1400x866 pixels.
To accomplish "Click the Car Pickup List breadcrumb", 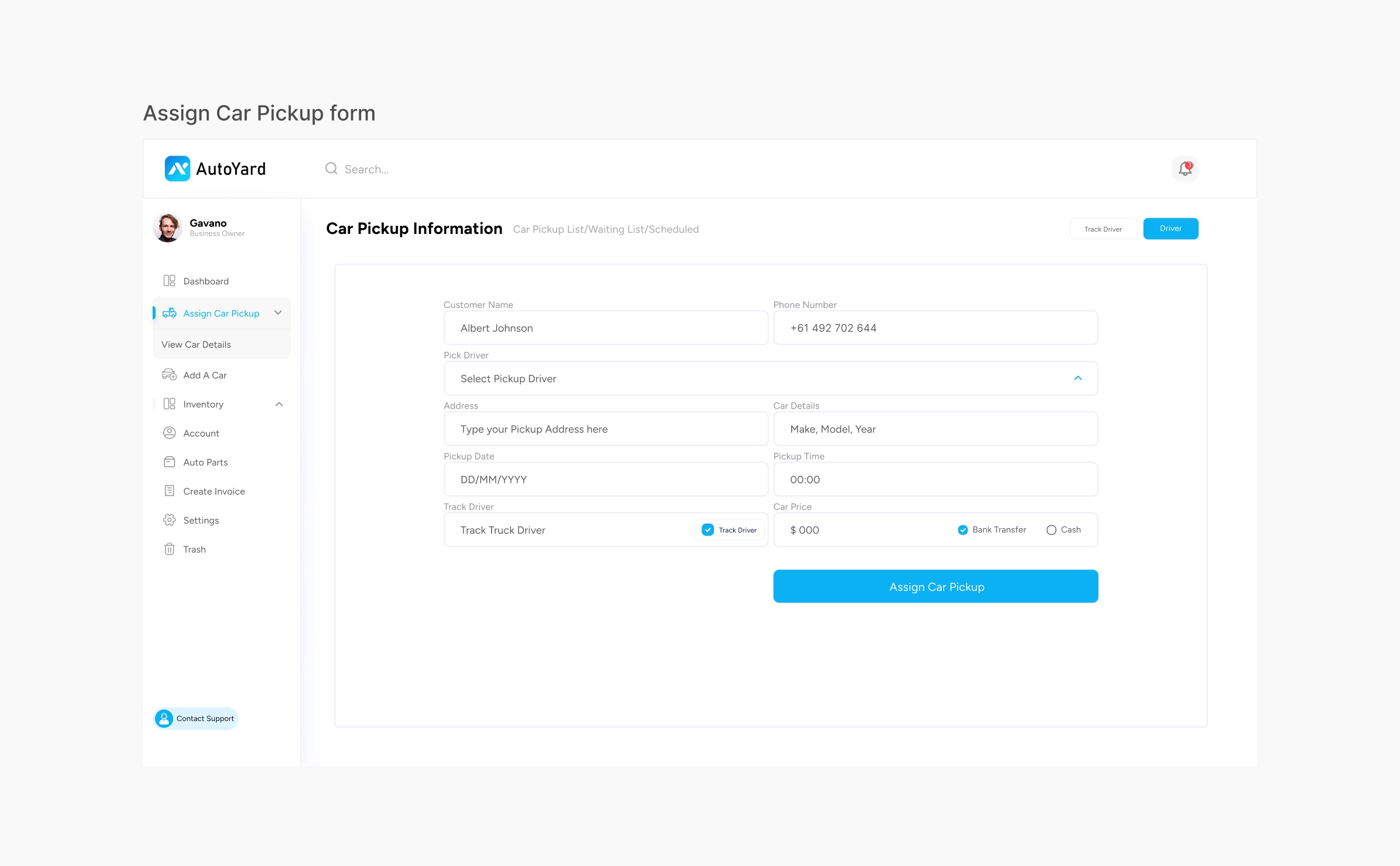I will 549,229.
